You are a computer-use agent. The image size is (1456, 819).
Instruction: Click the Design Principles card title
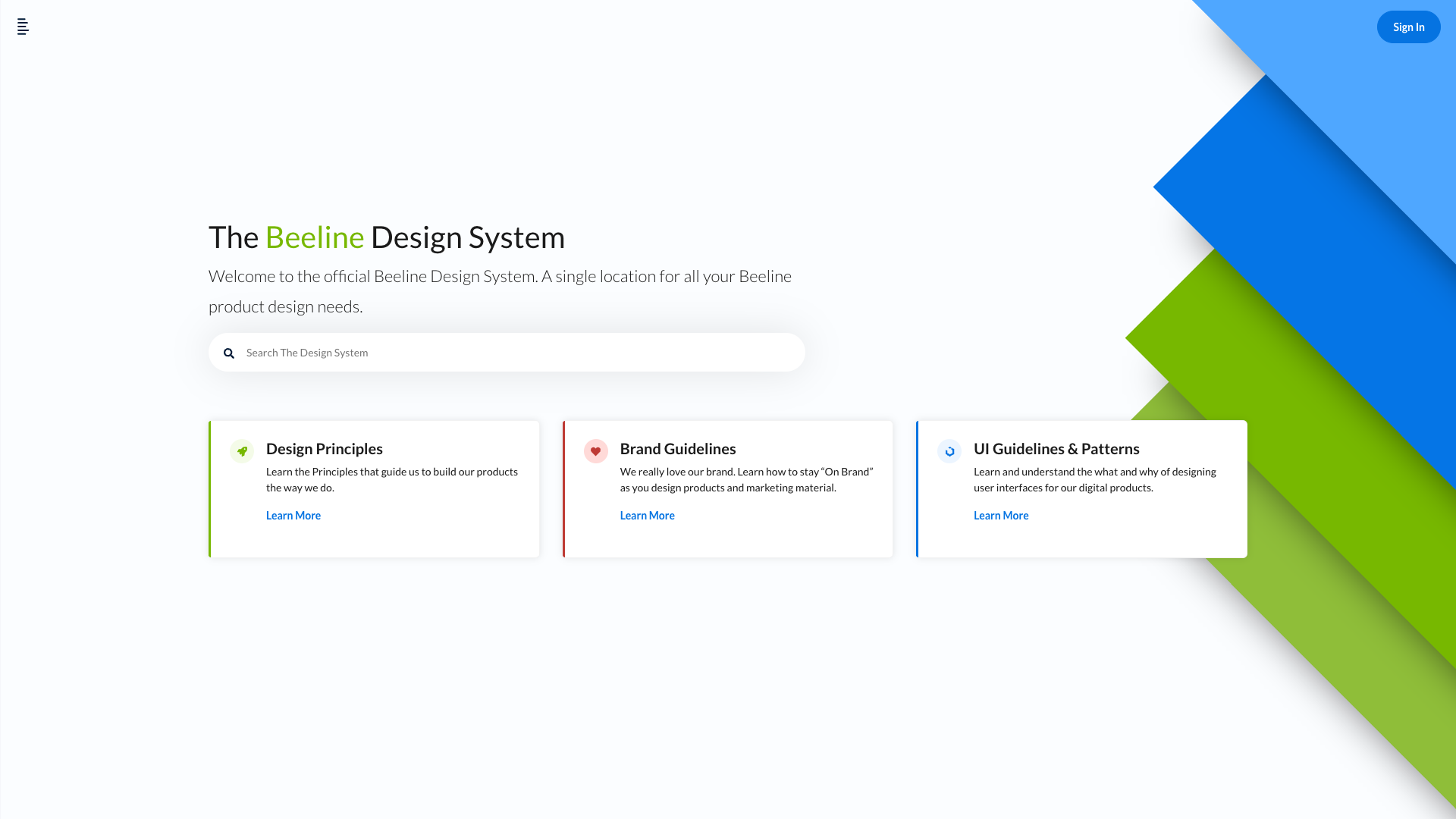324,449
